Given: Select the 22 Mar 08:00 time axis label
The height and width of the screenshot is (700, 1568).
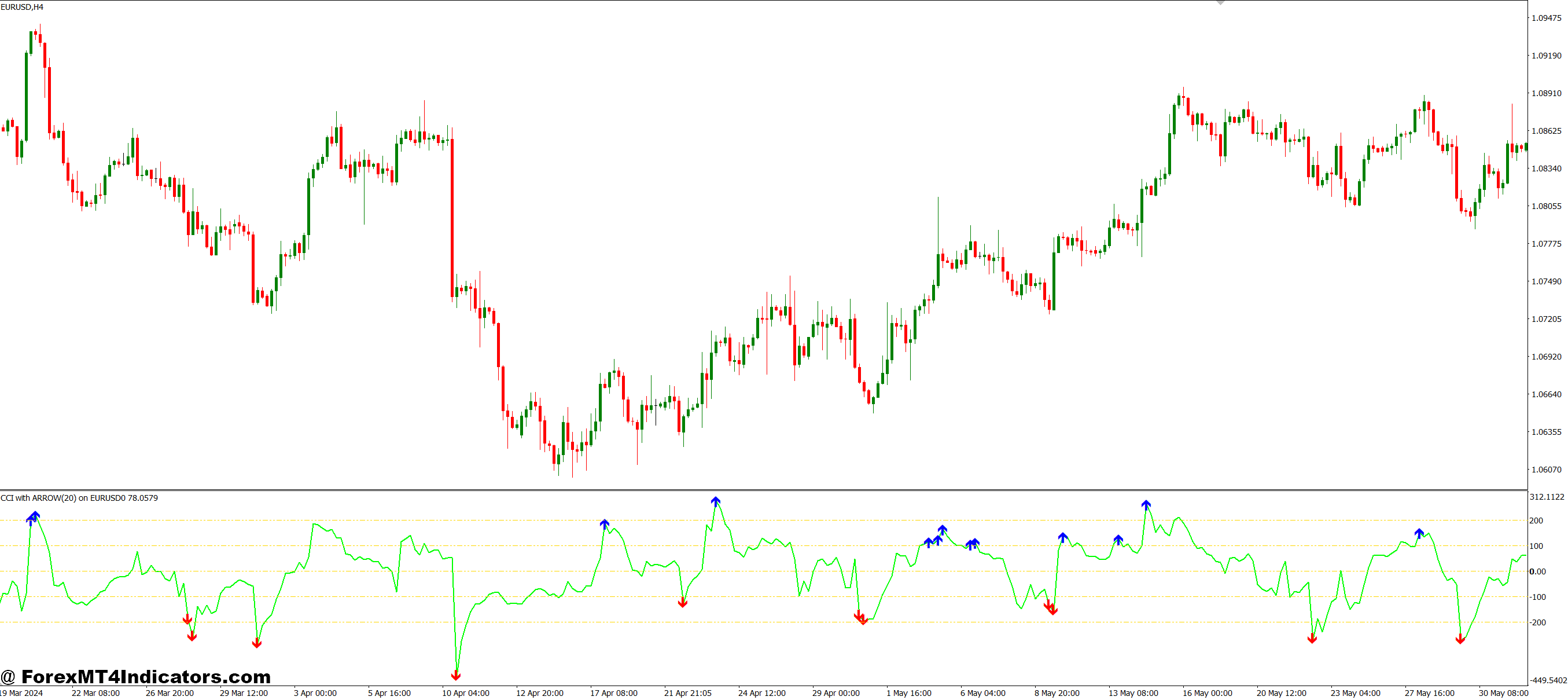Looking at the screenshot, I should click(x=94, y=692).
